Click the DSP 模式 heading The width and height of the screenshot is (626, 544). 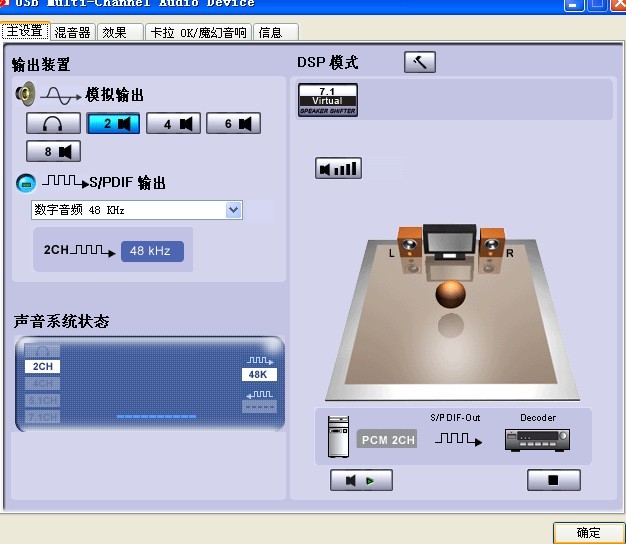tap(327, 63)
